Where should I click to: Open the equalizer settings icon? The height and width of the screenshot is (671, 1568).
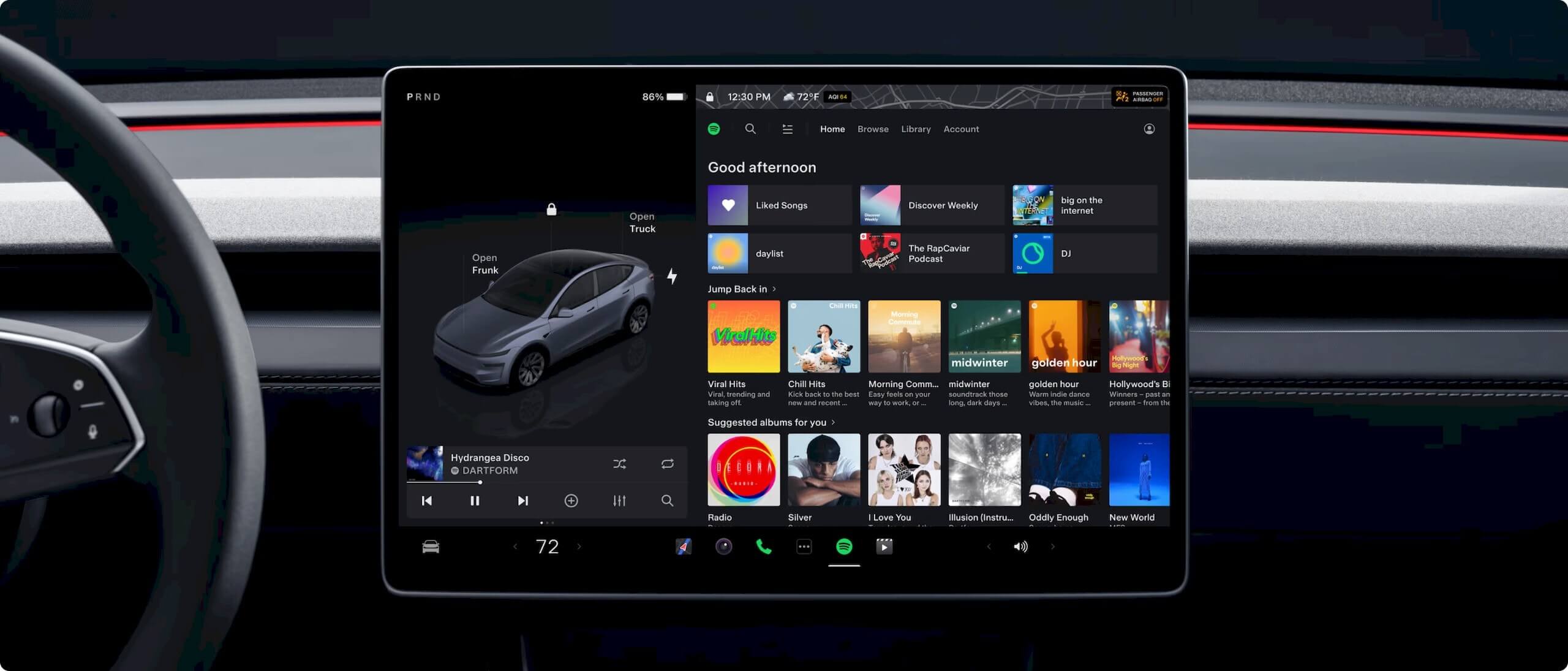[x=619, y=501]
